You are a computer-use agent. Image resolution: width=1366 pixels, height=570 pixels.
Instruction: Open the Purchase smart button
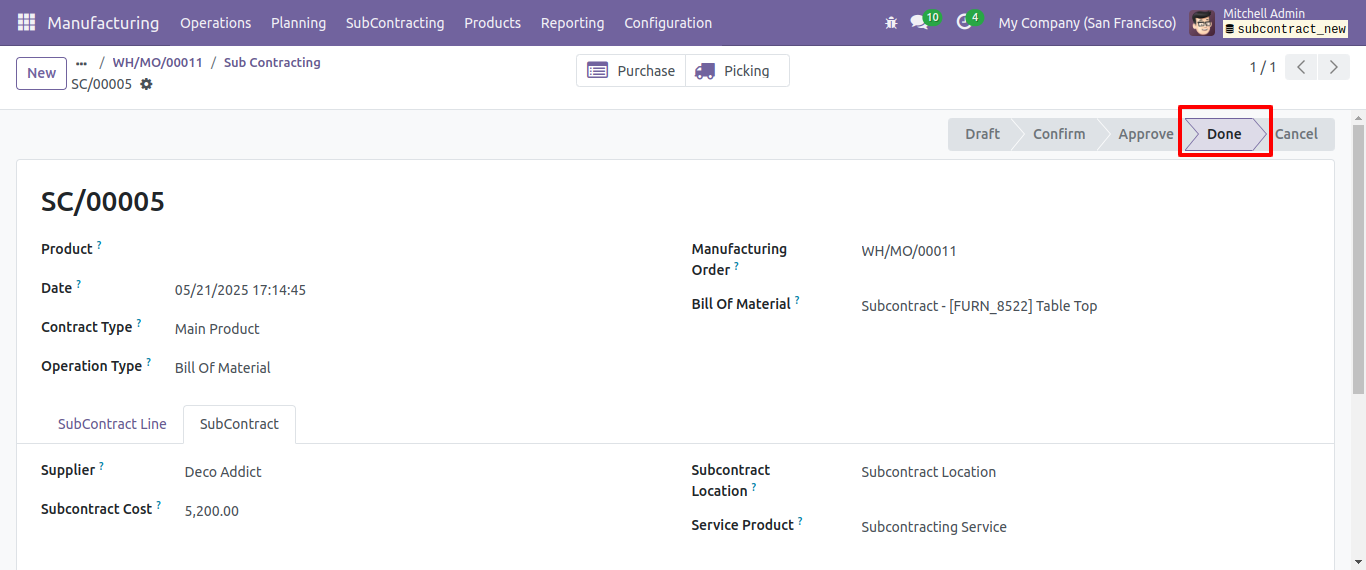631,71
